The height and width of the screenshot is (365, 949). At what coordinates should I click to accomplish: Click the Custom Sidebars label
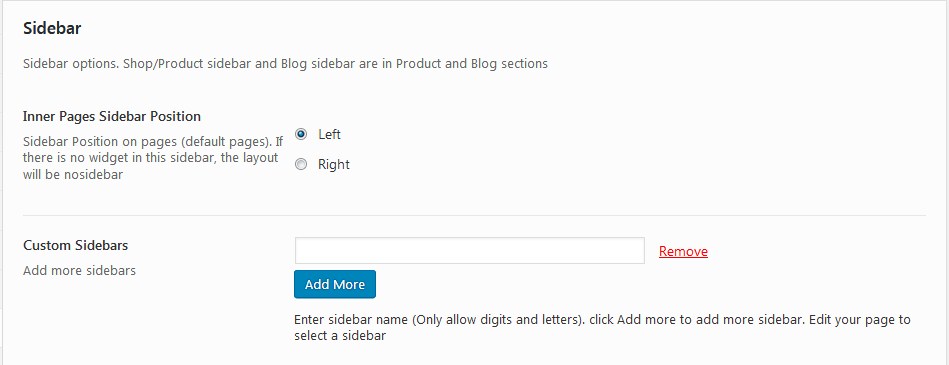click(76, 246)
